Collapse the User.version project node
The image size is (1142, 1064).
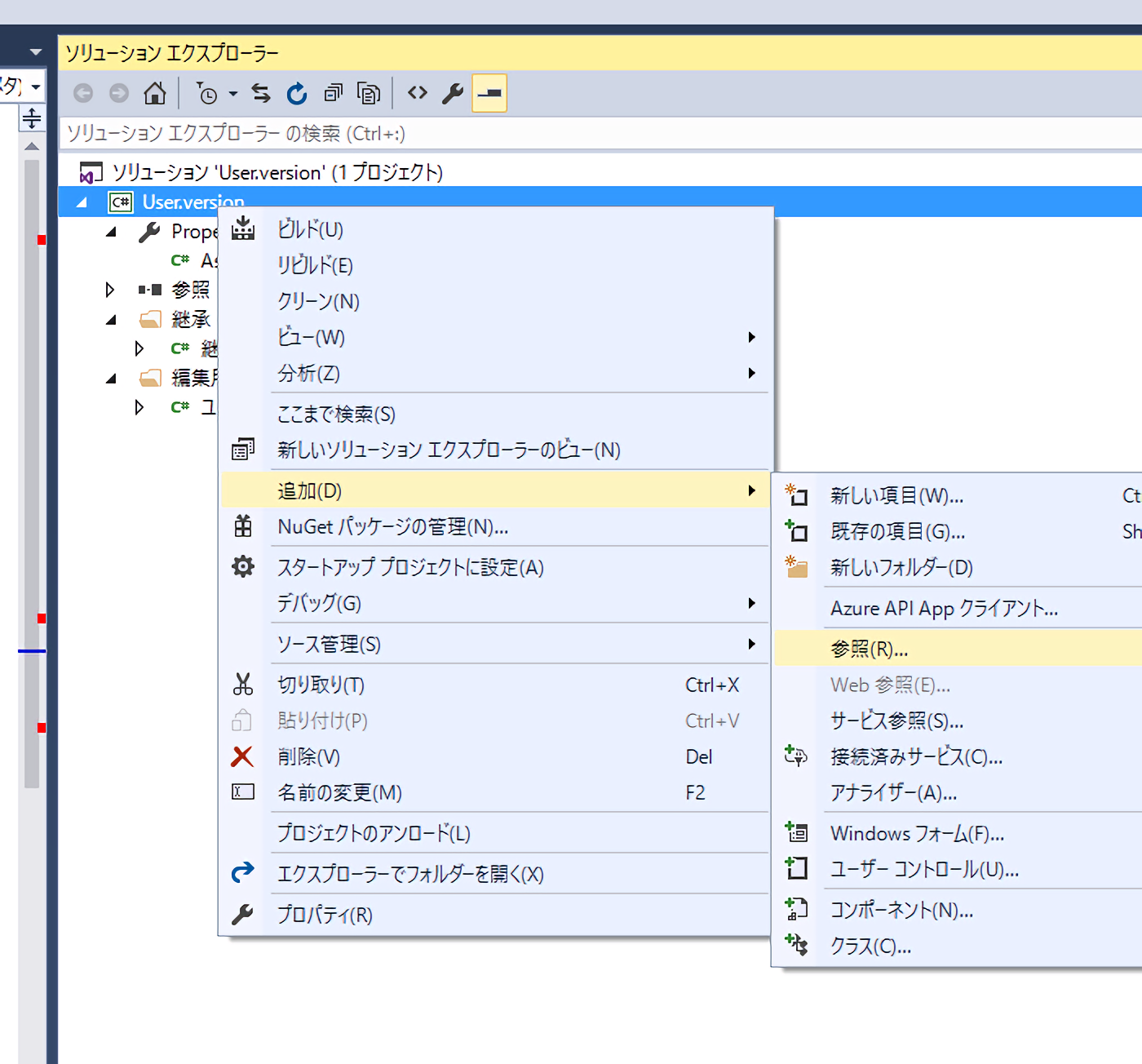pos(82,202)
